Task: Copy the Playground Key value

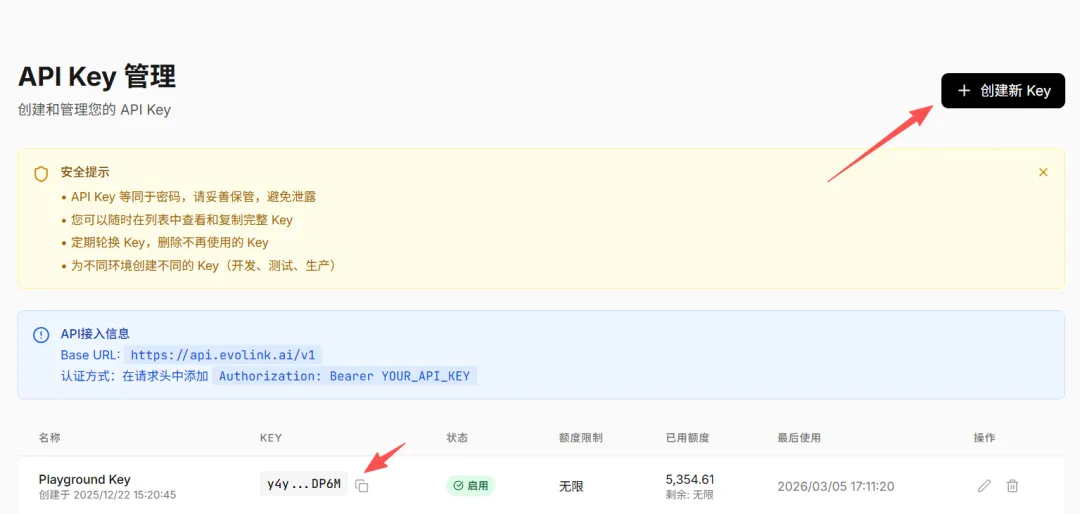Action: tap(362, 486)
